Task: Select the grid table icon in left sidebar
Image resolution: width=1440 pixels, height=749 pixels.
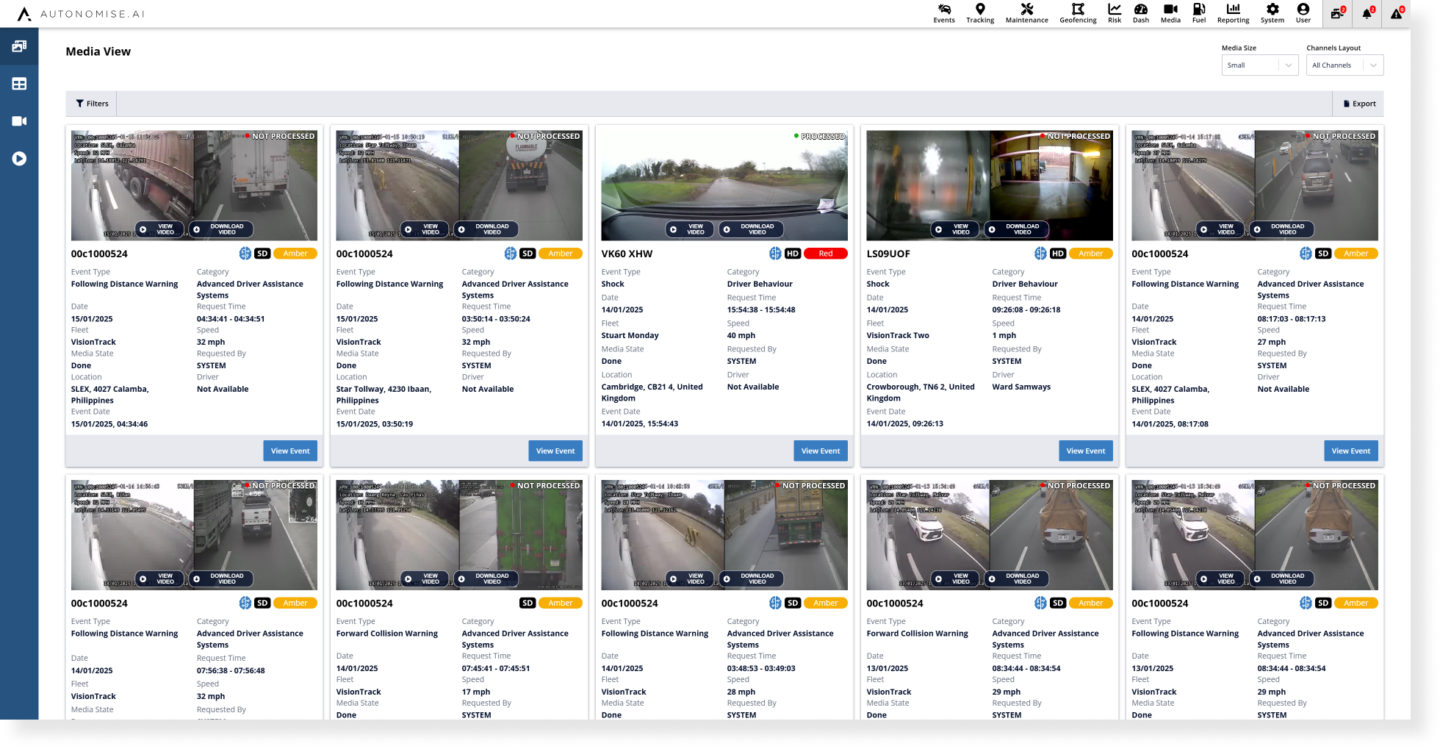Action: tap(19, 84)
